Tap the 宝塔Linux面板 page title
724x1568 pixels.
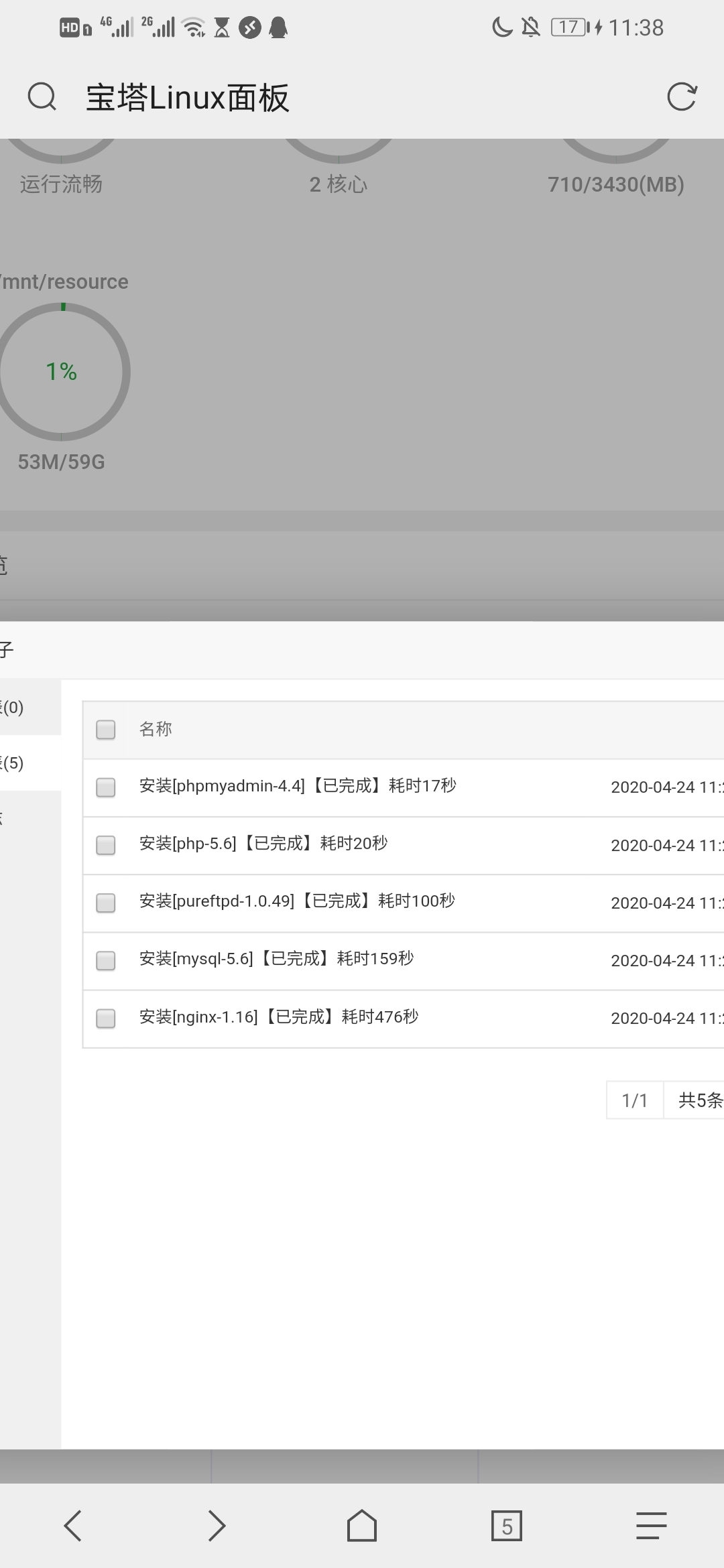(x=188, y=97)
